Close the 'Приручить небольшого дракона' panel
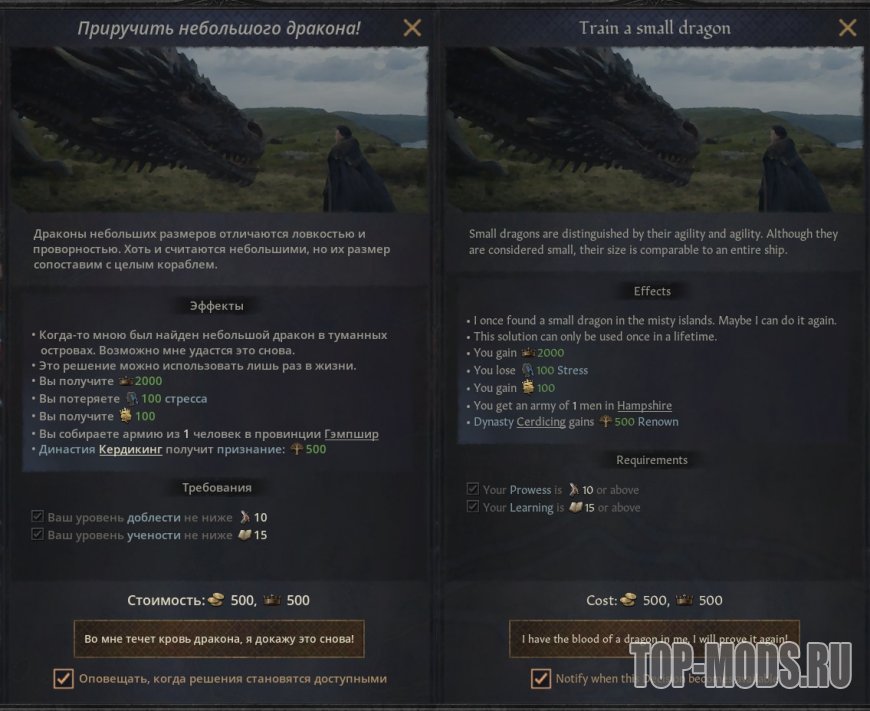870x711 pixels. (x=412, y=27)
